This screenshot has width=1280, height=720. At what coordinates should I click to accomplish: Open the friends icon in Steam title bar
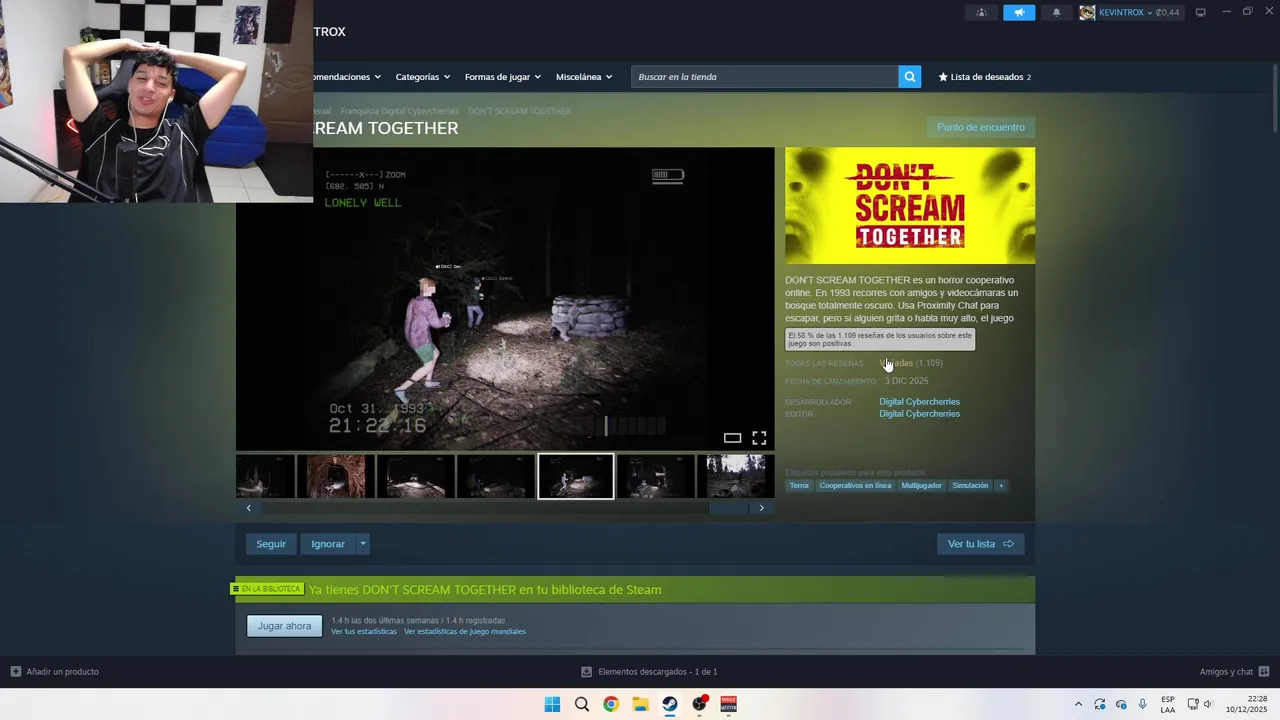[x=981, y=12]
